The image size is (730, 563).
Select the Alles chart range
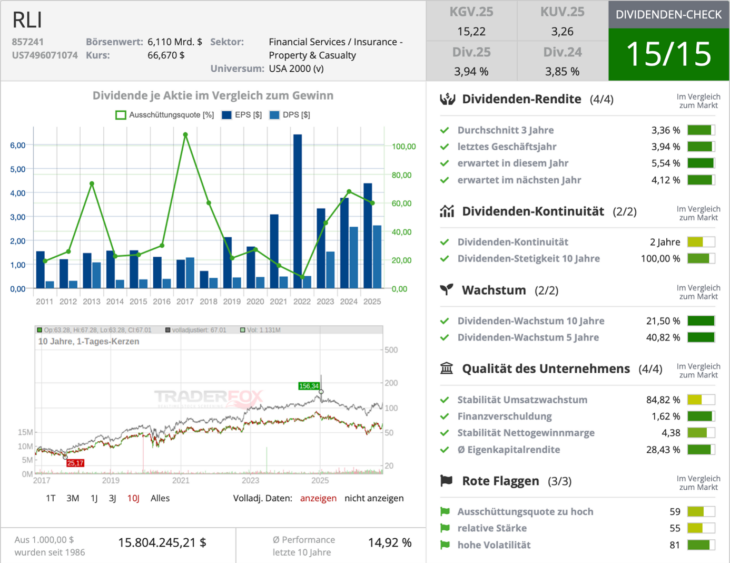point(160,498)
